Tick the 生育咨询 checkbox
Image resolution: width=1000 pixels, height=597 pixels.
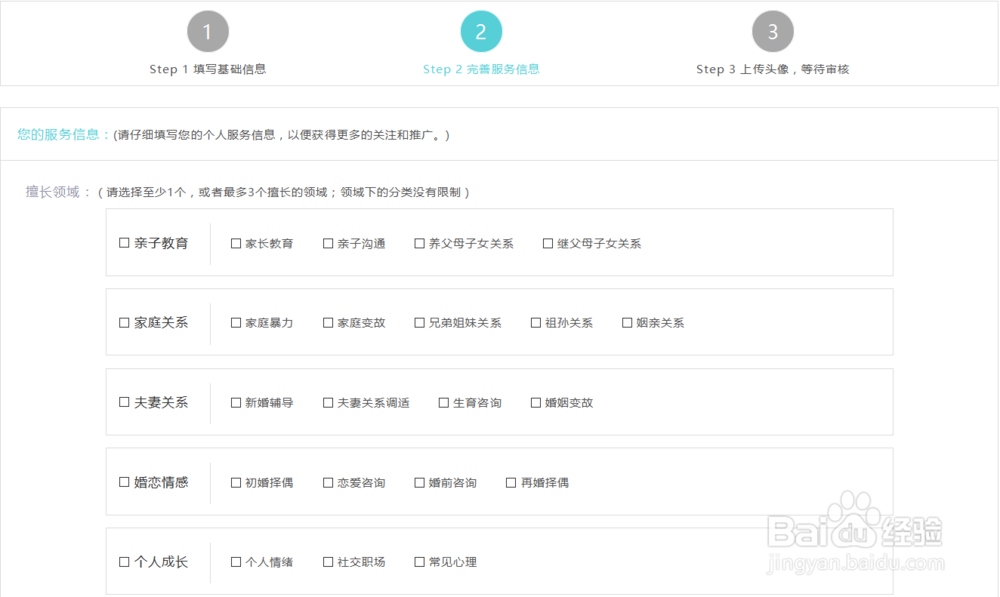(x=444, y=402)
